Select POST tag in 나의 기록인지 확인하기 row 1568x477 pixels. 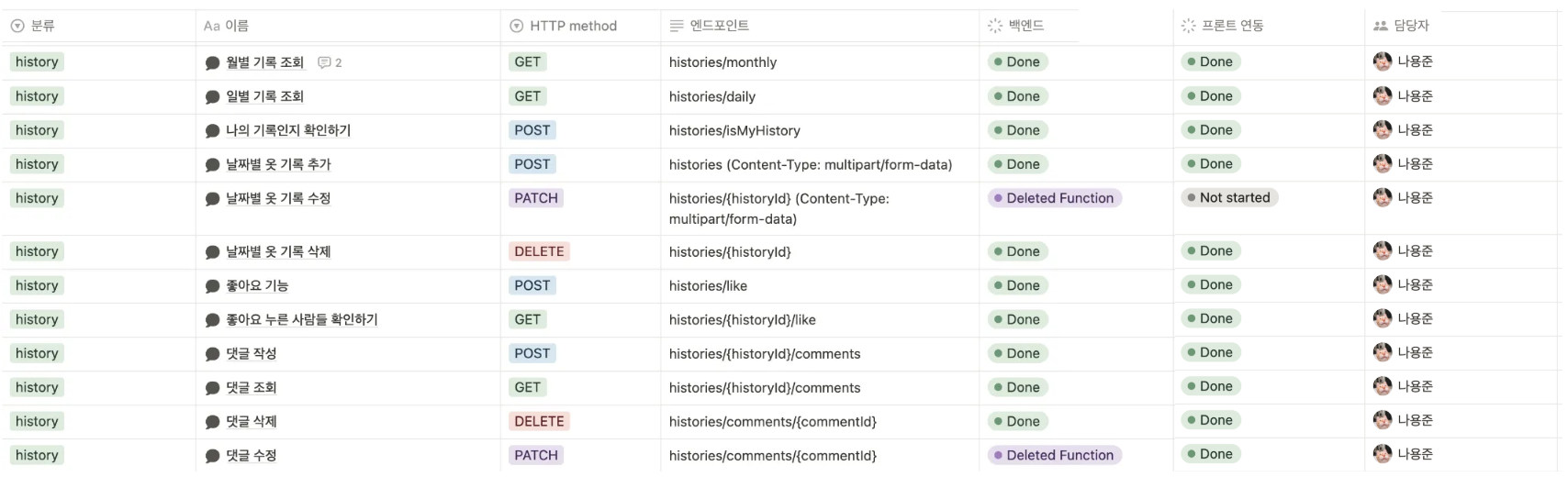532,130
